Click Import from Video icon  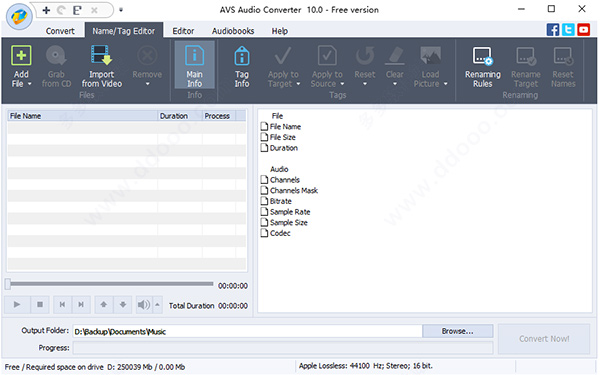coord(101,56)
